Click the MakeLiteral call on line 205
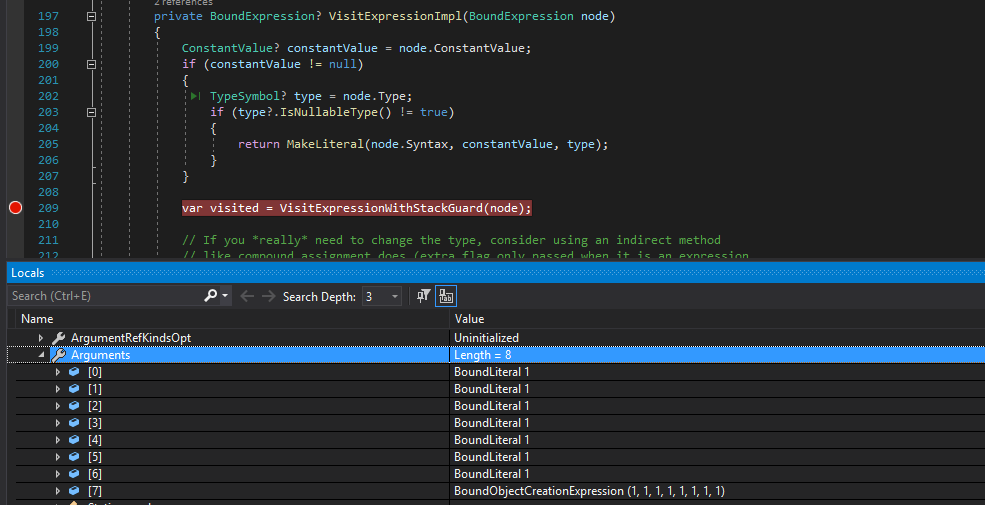Viewport: 985px width, 505px height. [x=325, y=144]
